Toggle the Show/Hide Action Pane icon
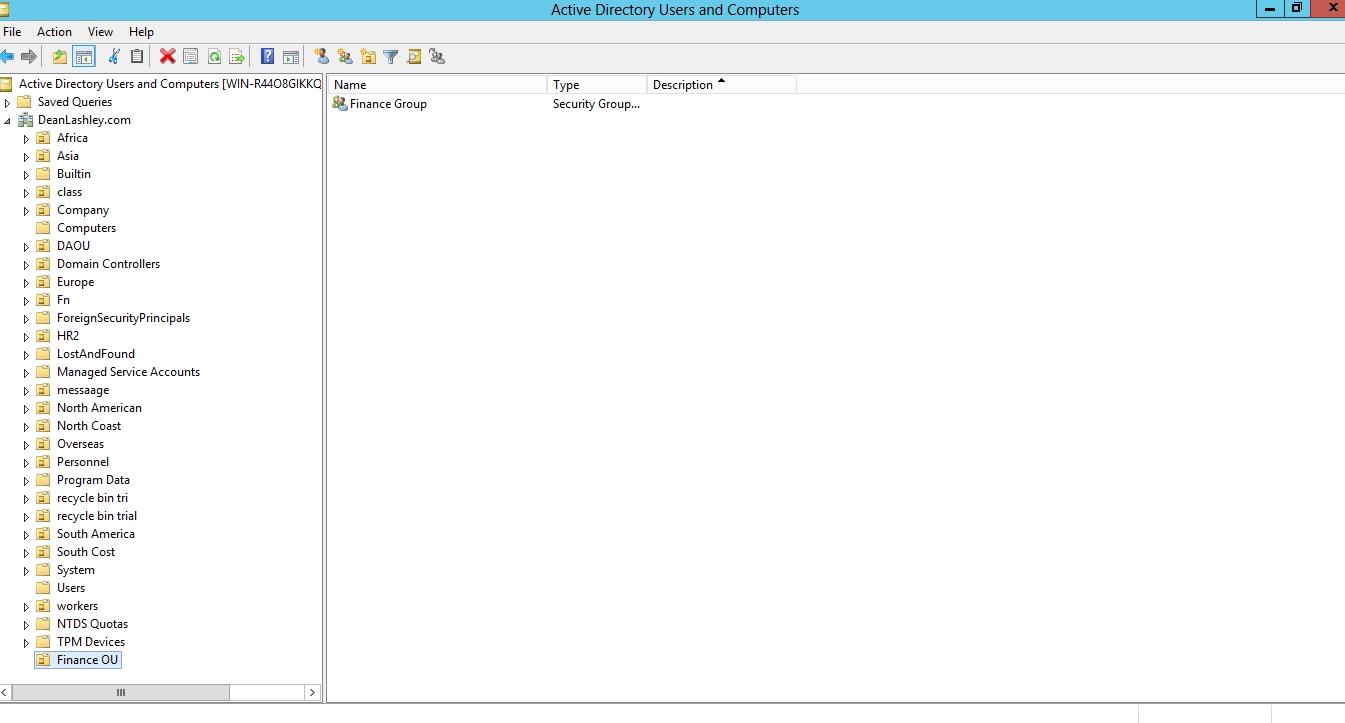This screenshot has width=1345, height=723. (291, 57)
